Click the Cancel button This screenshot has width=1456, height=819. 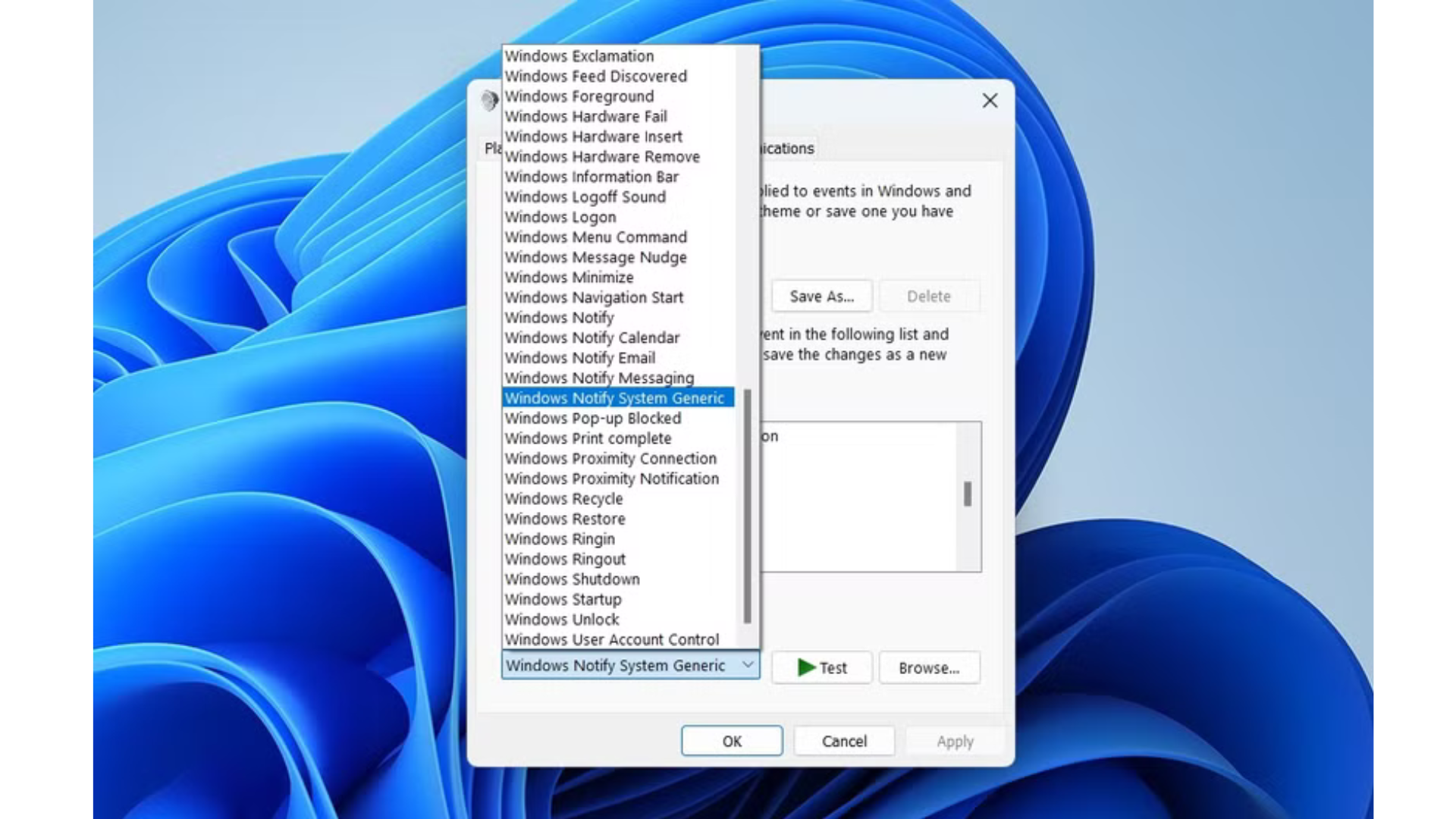tap(844, 741)
